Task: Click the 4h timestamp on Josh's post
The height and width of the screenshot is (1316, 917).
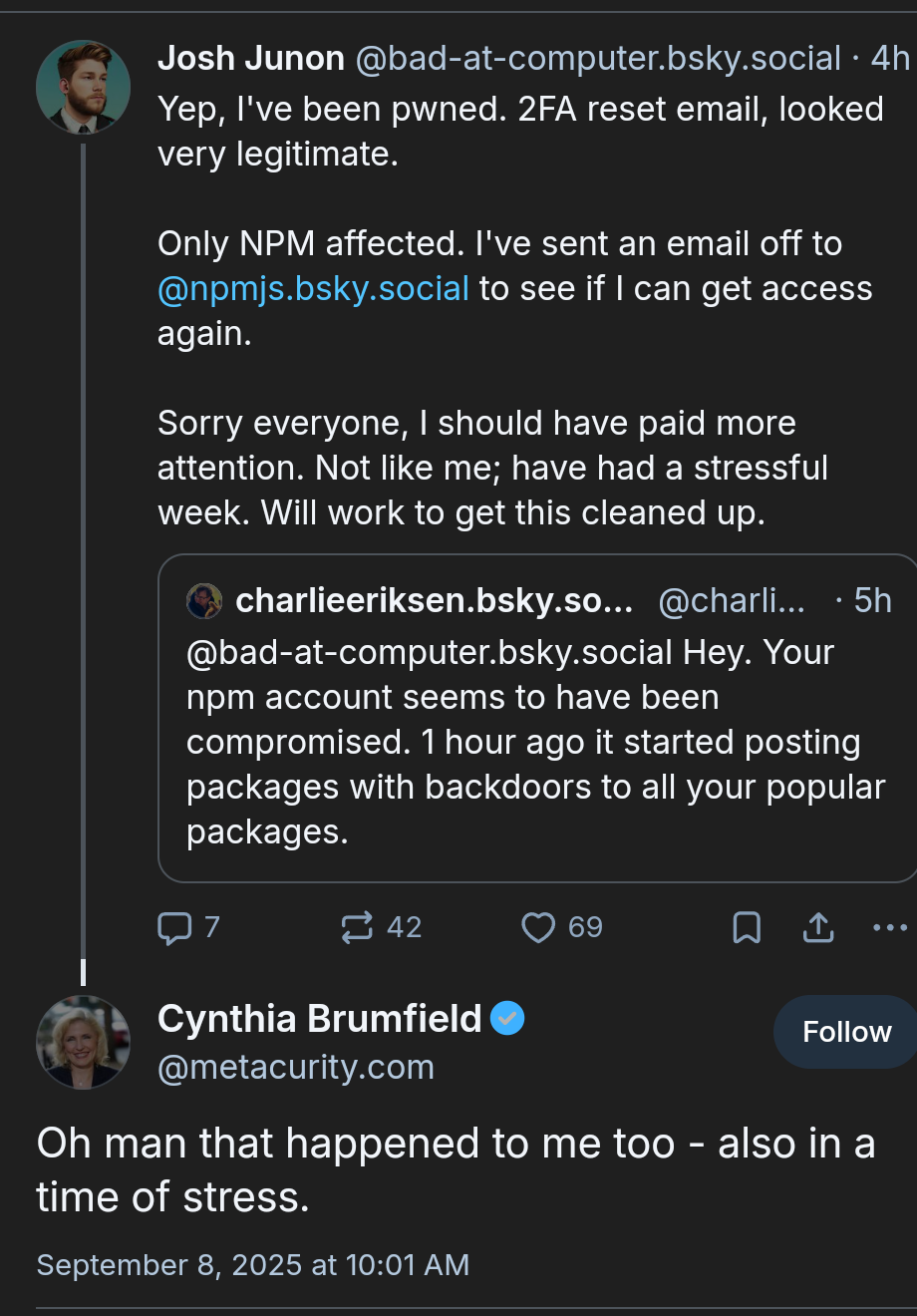Action: pyautogui.click(x=890, y=59)
